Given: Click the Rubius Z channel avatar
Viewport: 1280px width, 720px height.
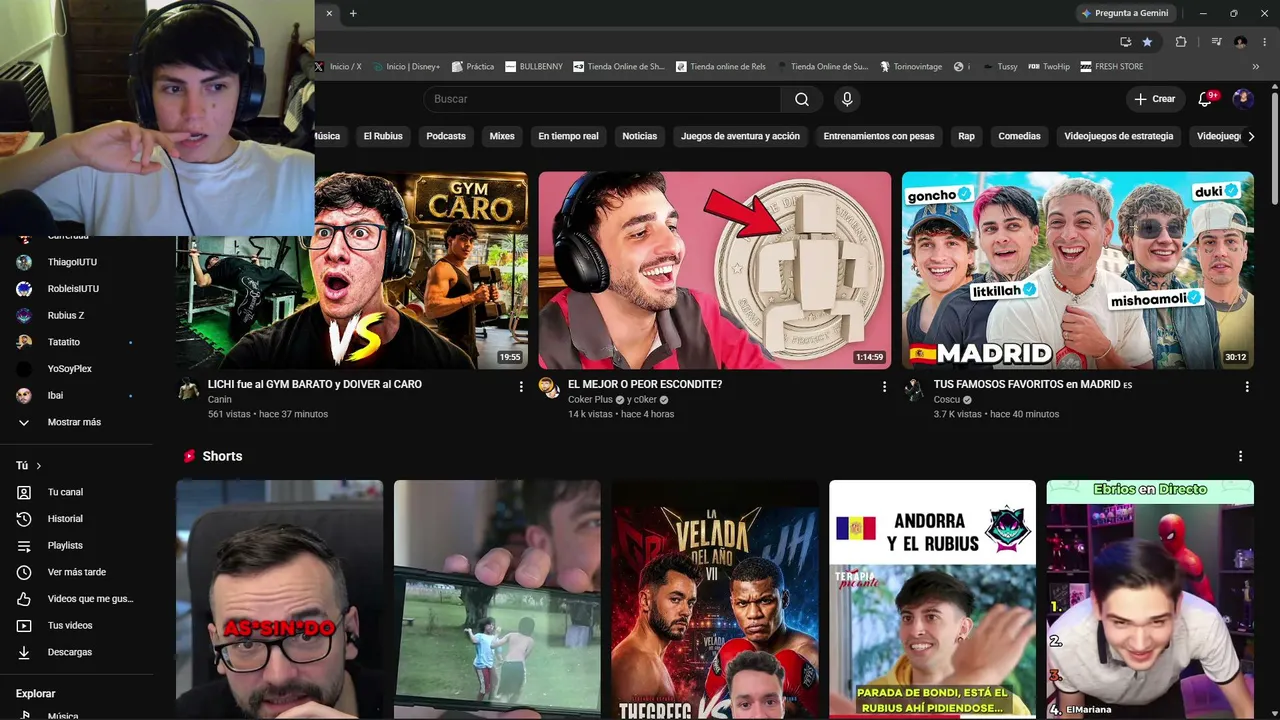Looking at the screenshot, I should coord(24,316).
